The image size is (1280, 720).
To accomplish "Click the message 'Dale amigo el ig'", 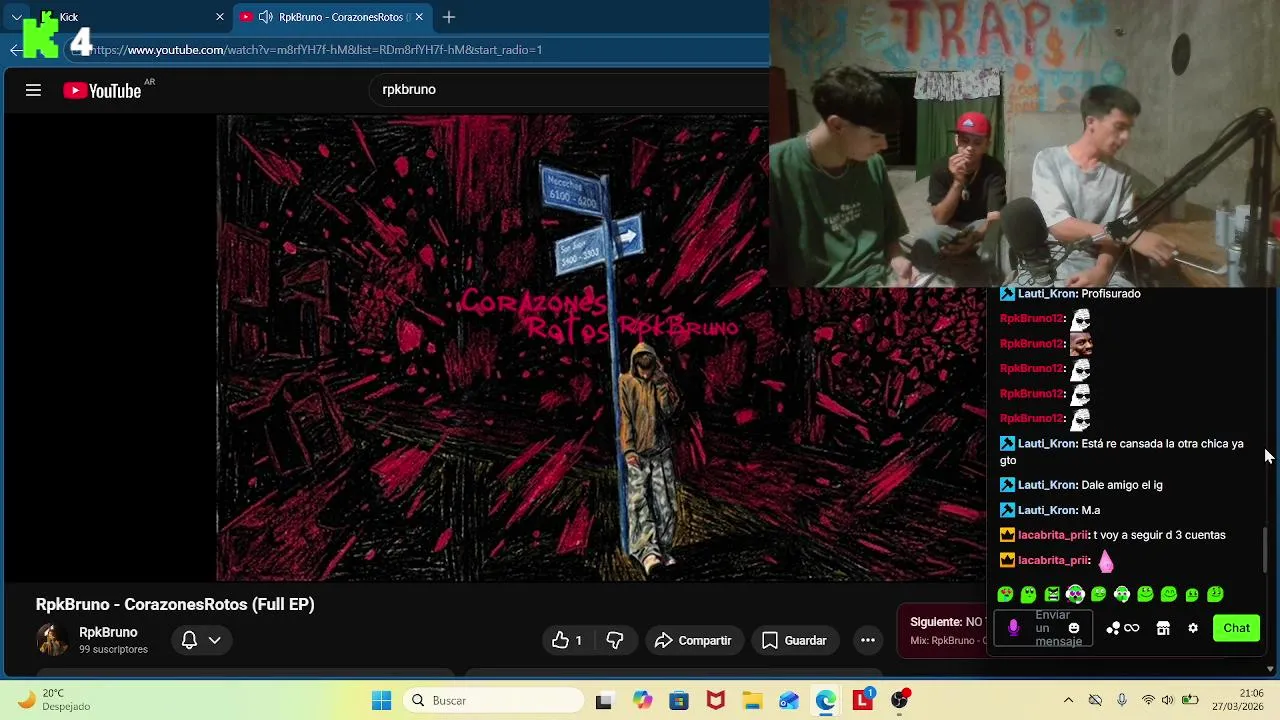I will (x=1121, y=485).
